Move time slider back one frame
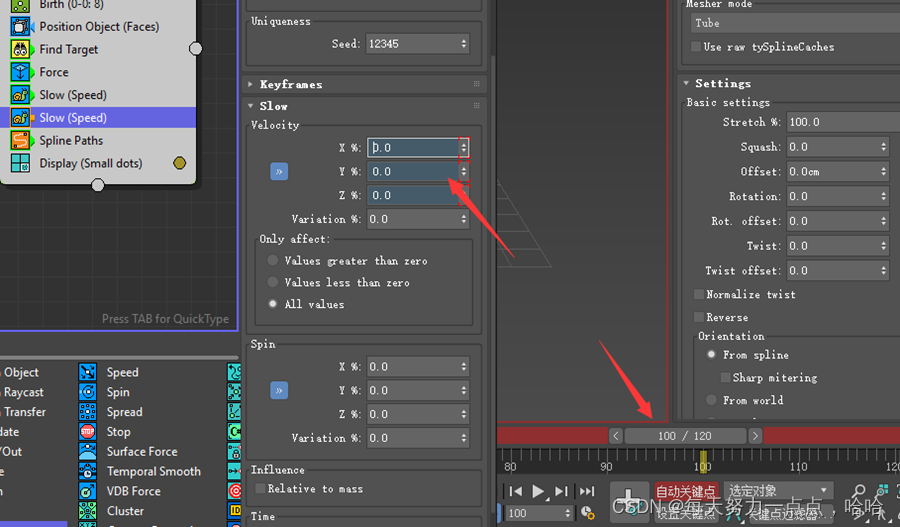The image size is (900, 527). (616, 436)
